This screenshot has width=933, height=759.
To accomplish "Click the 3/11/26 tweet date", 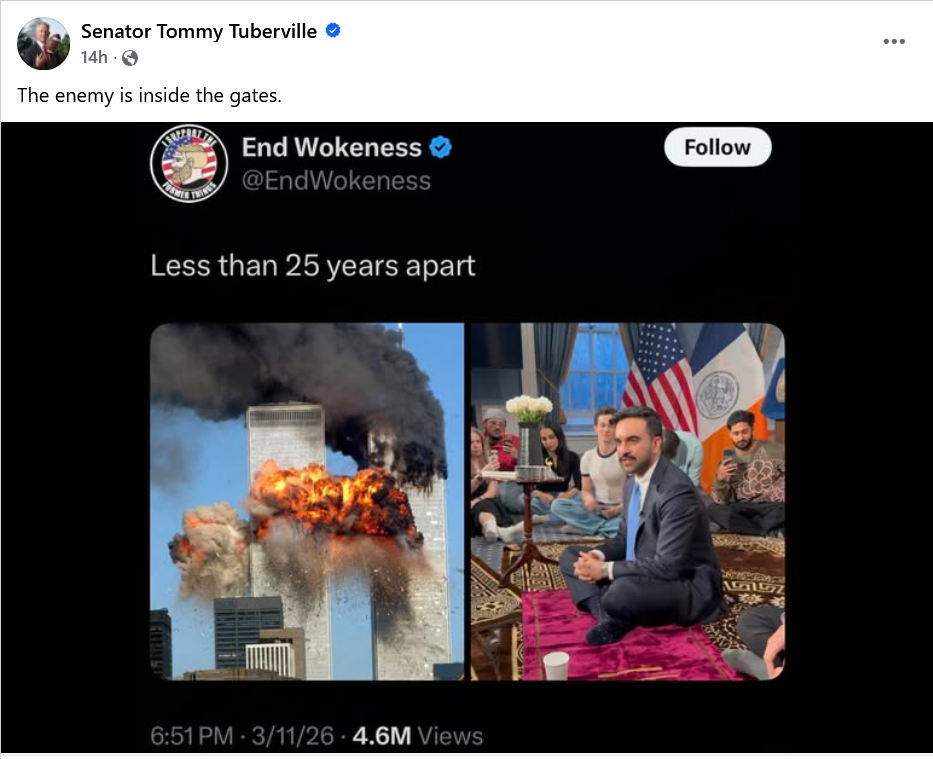I will pos(292,736).
